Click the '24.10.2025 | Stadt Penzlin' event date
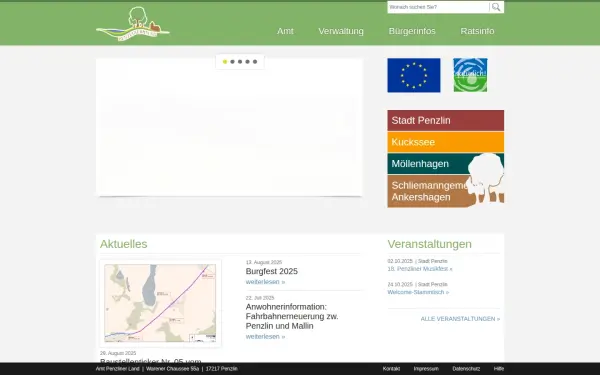The height and width of the screenshot is (375, 600). point(417,285)
